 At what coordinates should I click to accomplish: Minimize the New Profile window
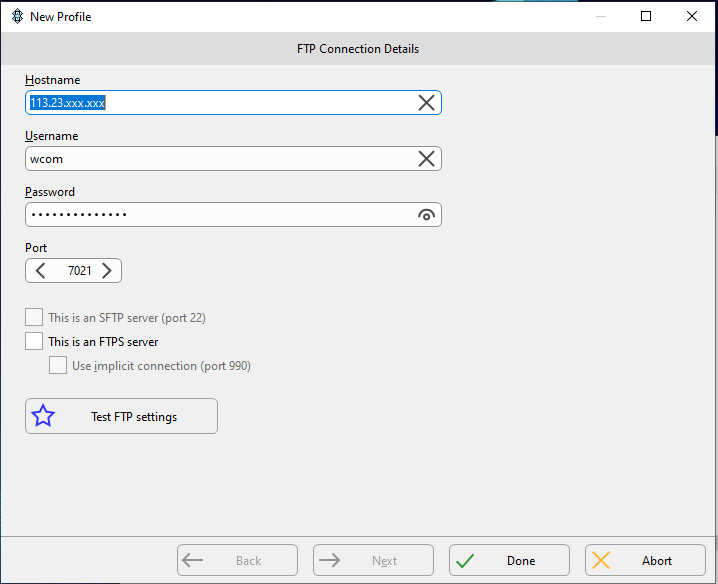(x=601, y=16)
